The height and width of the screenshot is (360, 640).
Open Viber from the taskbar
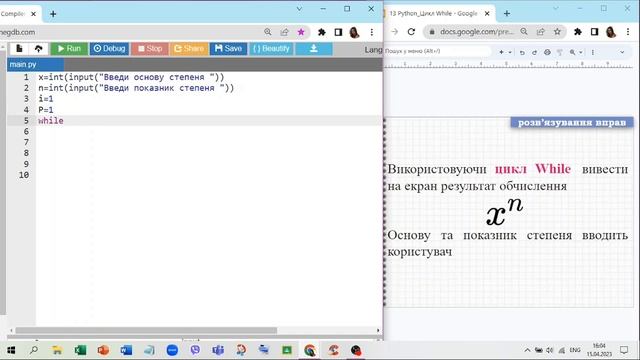click(195, 350)
